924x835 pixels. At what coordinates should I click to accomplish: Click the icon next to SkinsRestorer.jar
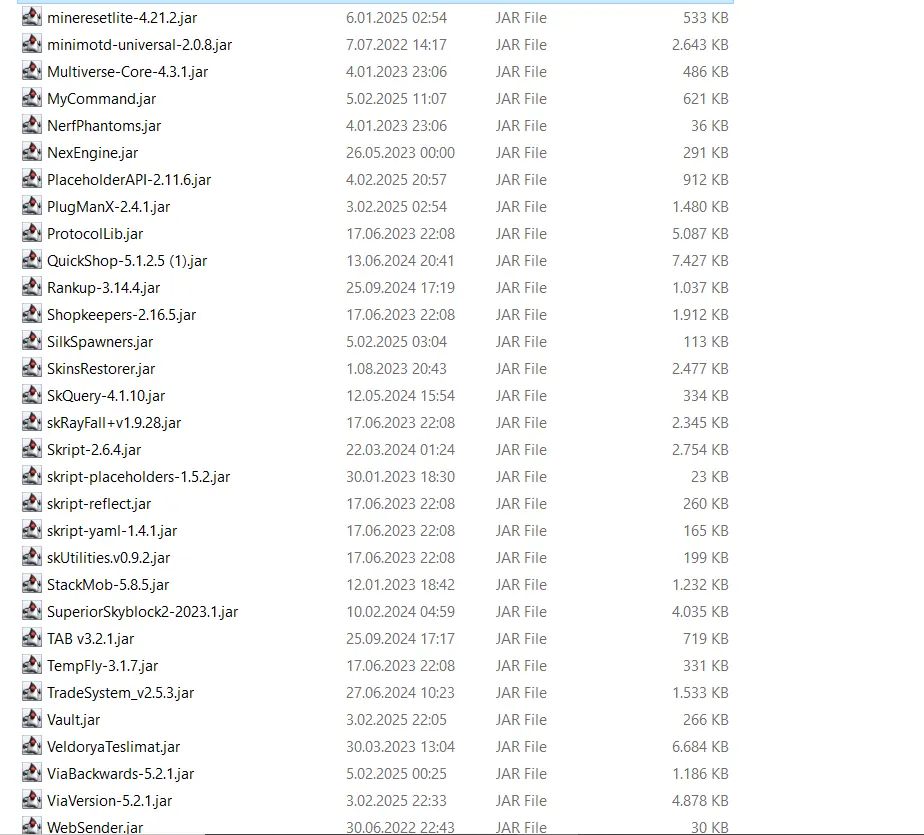coord(32,368)
